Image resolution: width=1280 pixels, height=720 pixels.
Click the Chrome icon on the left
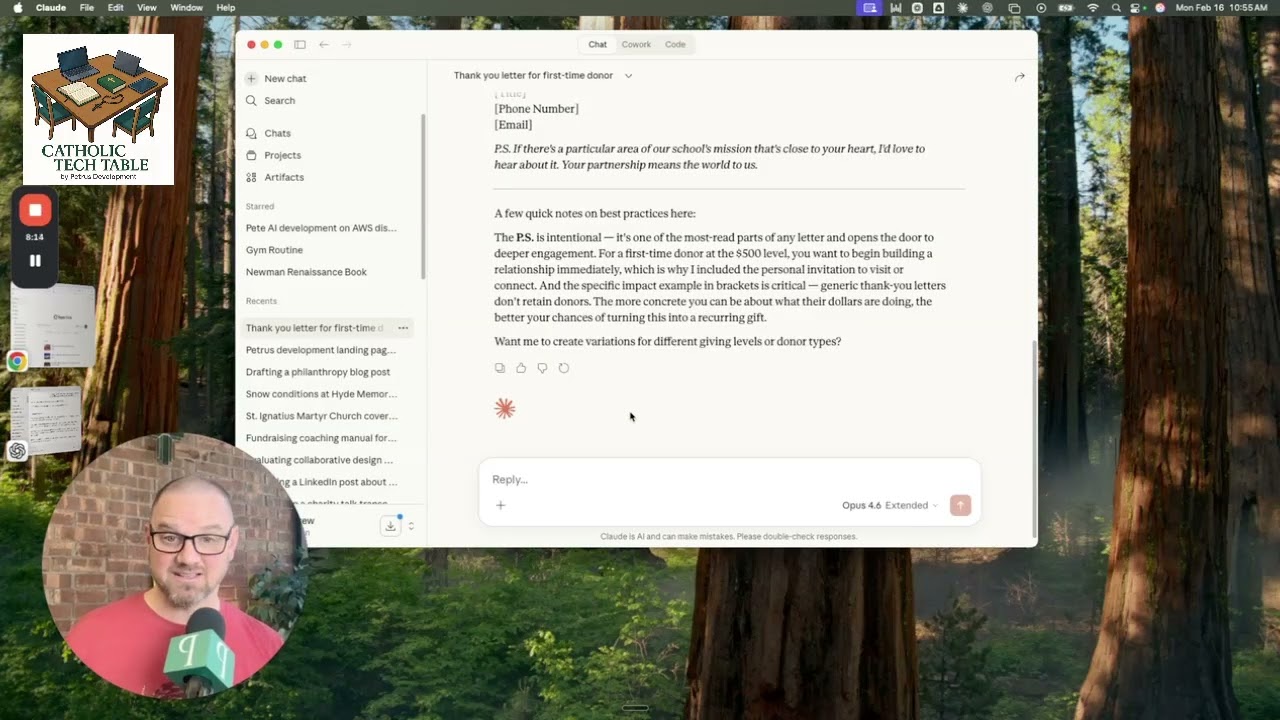pyautogui.click(x=17, y=362)
